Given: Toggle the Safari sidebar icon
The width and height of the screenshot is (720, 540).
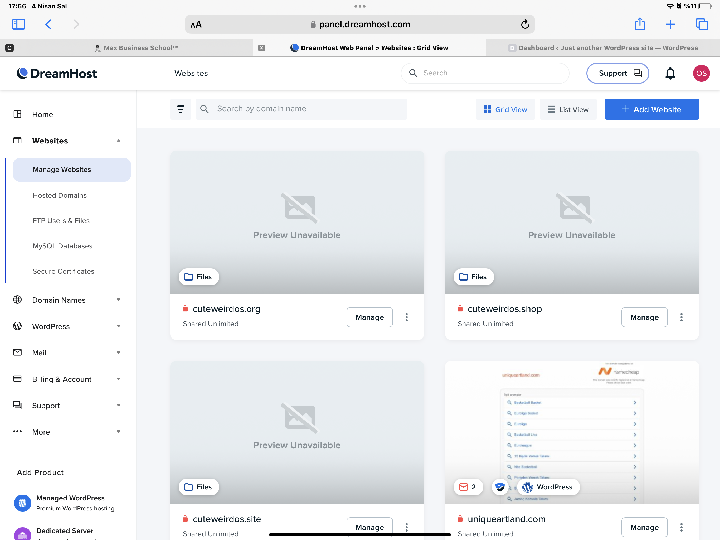Looking at the screenshot, I should pyautogui.click(x=18, y=24).
